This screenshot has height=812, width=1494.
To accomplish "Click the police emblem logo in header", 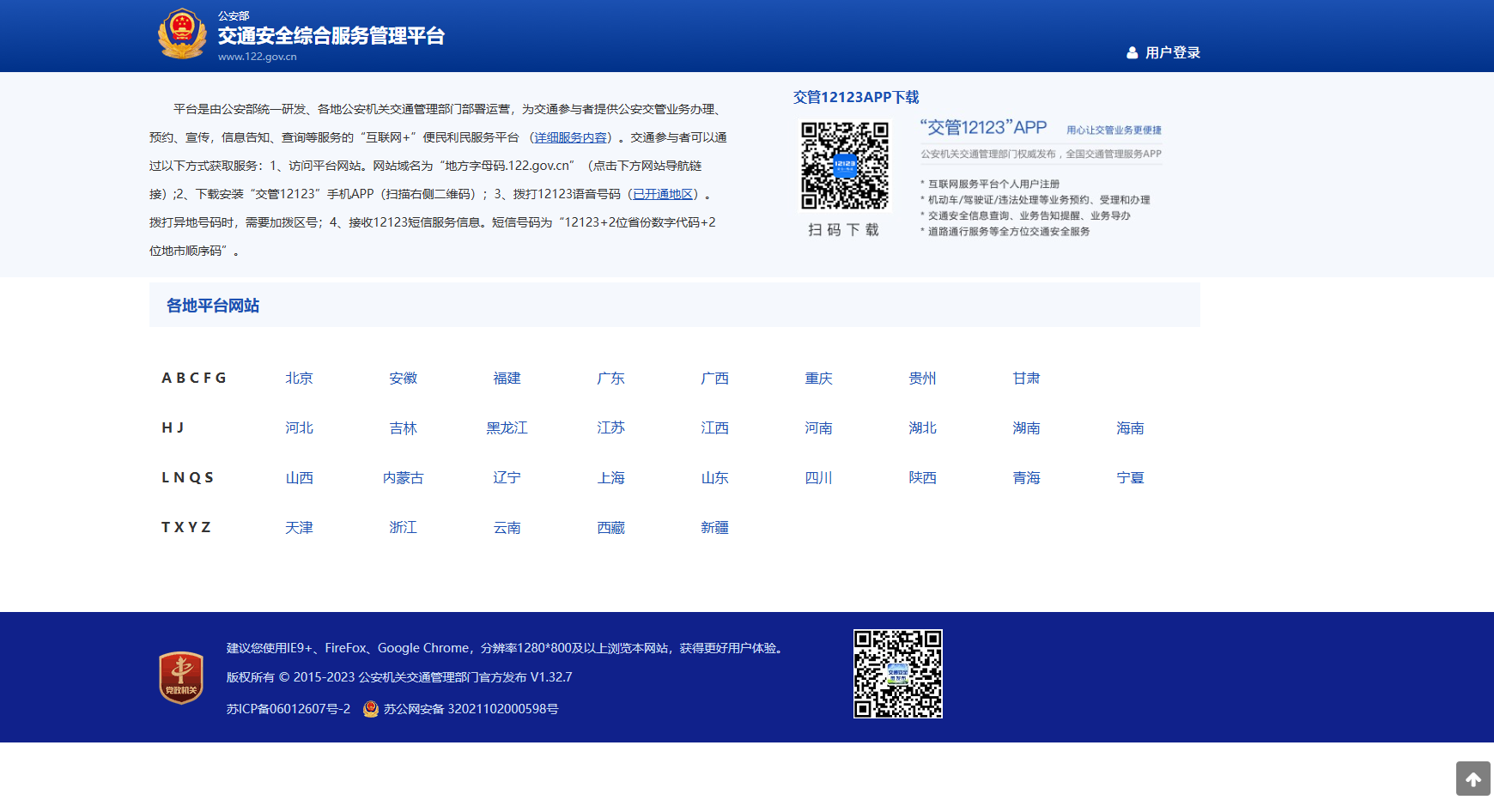I will [x=182, y=34].
